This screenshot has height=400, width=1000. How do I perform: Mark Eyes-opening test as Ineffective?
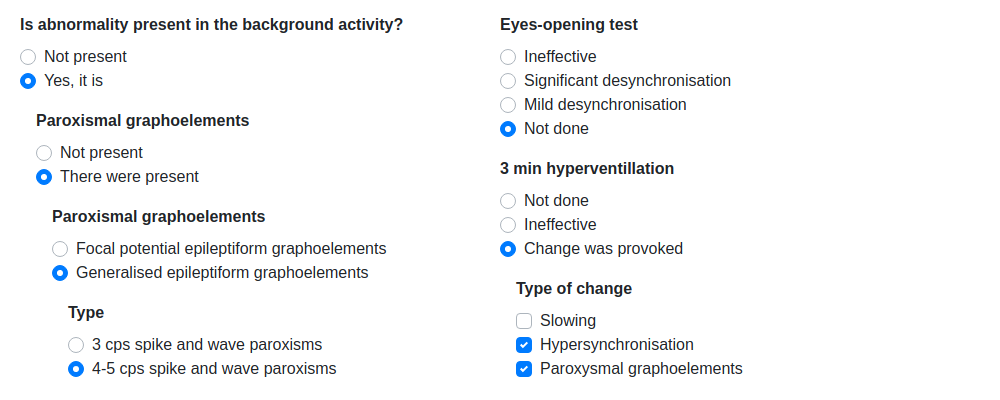pyautogui.click(x=508, y=57)
